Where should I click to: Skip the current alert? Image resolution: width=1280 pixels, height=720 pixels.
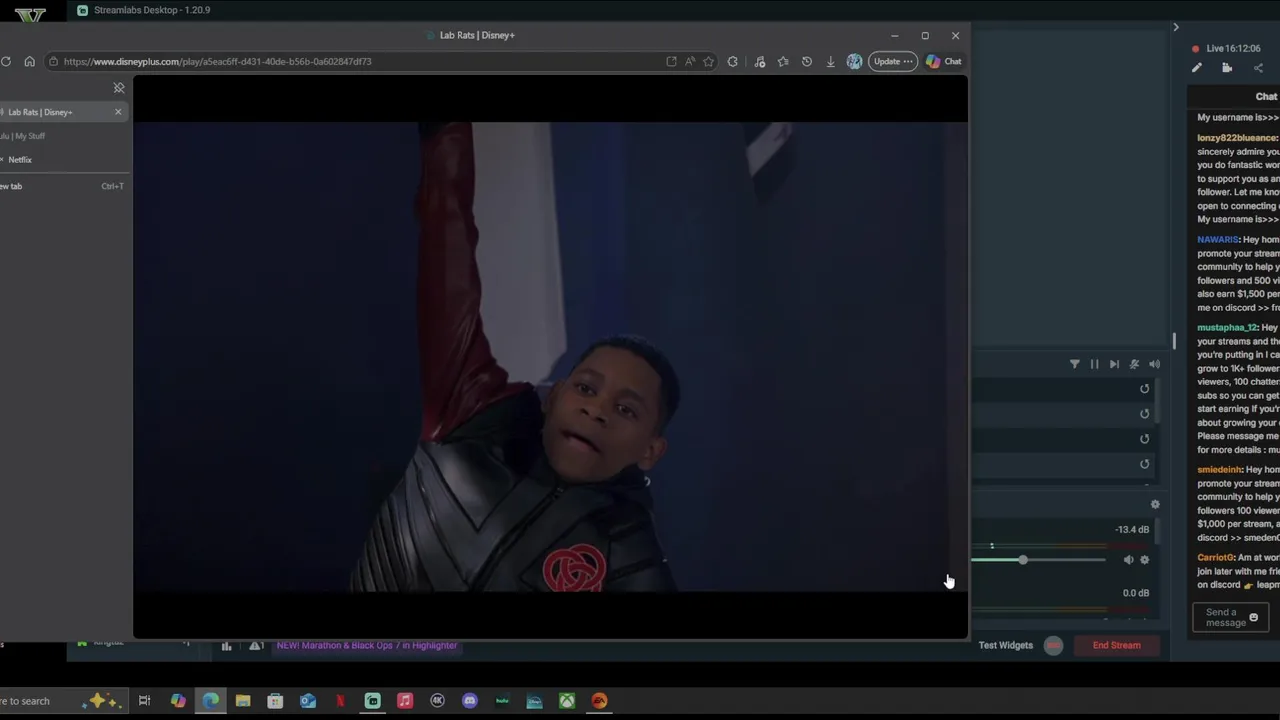click(x=1114, y=364)
